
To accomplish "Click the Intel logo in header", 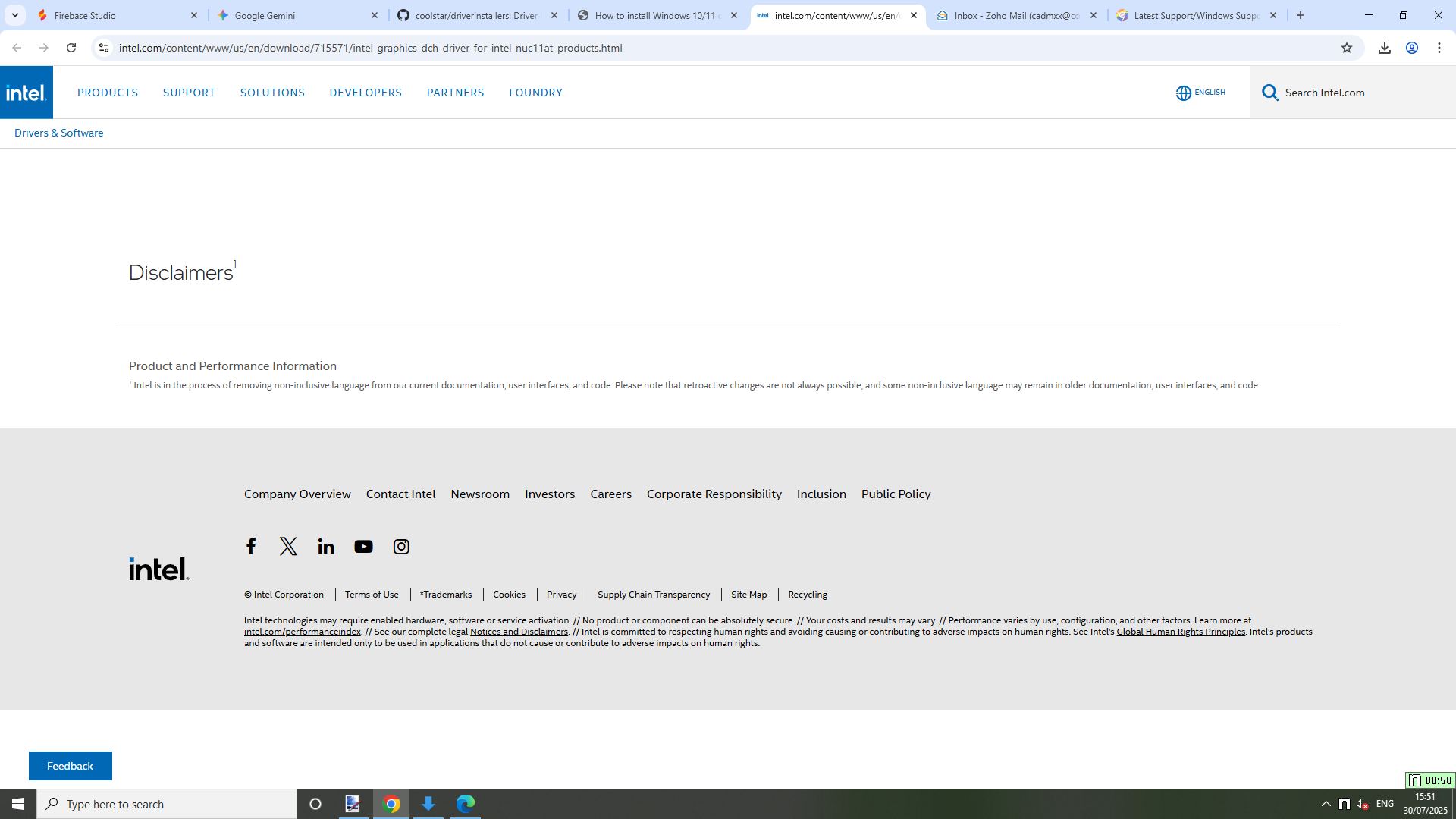I will tap(27, 93).
